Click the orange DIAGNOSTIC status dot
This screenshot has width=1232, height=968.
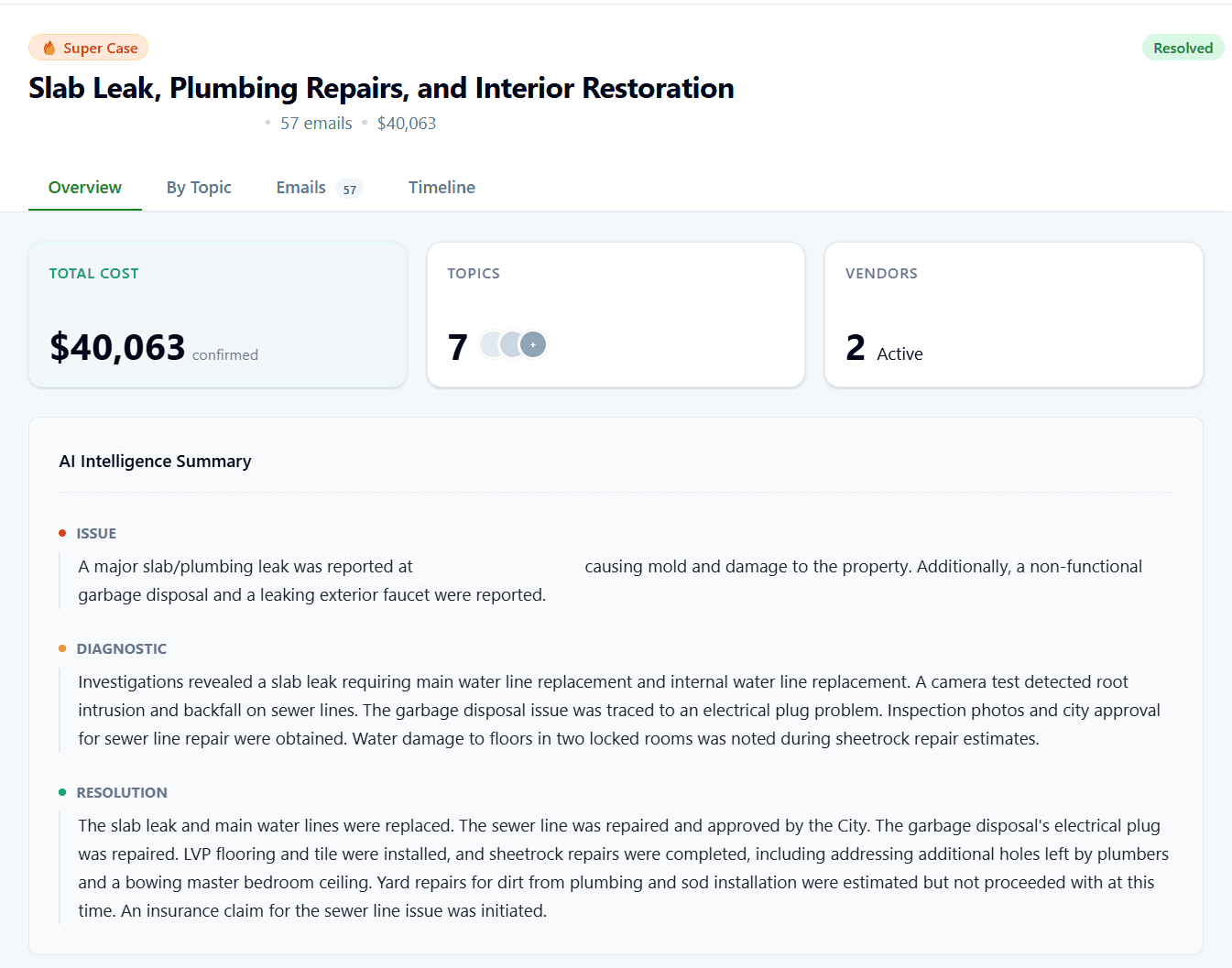point(61,647)
